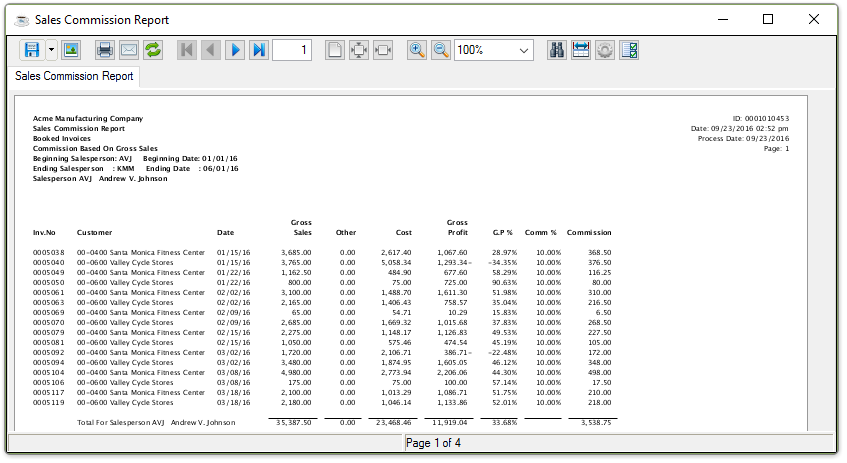
Task: Advance to the next page
Action: tap(235, 50)
